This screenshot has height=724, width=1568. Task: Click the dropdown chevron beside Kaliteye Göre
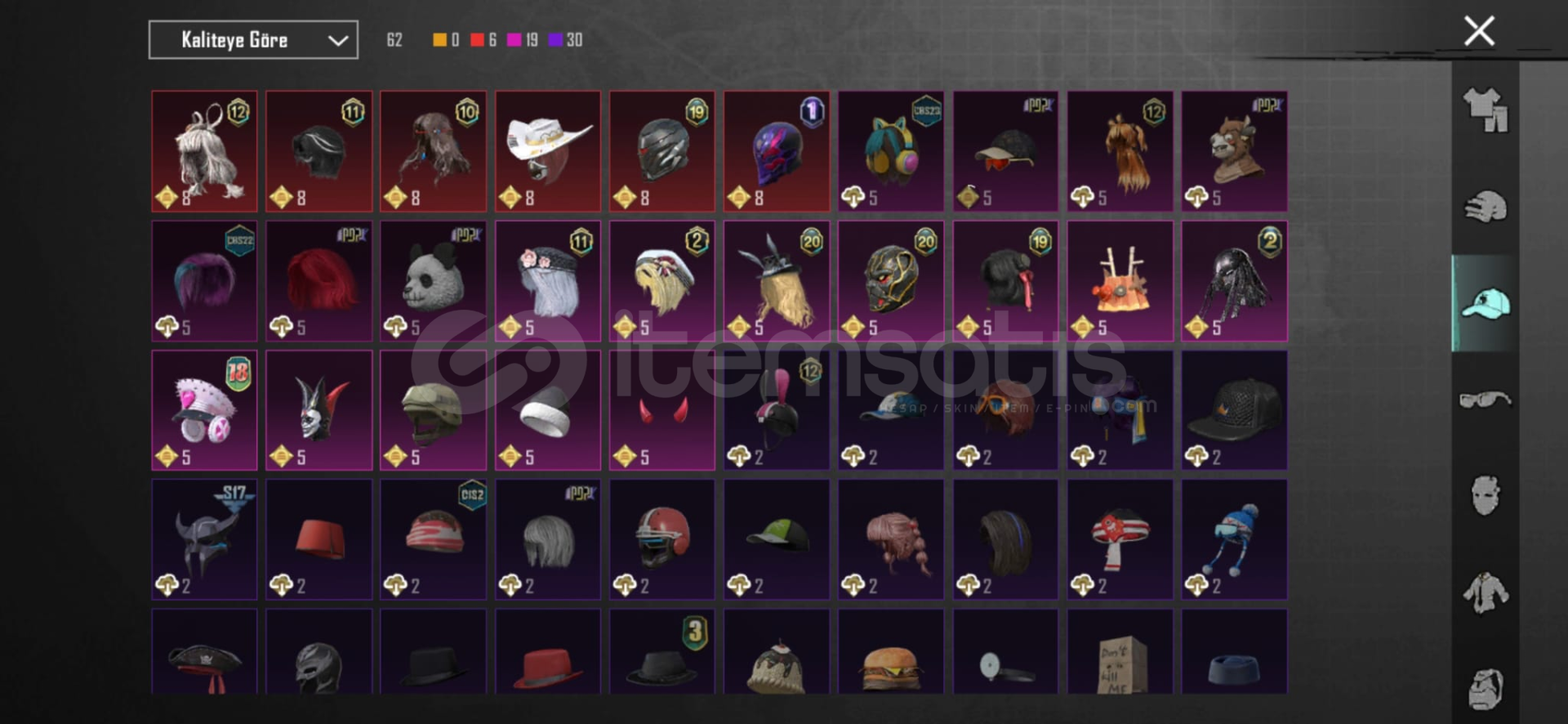(337, 41)
